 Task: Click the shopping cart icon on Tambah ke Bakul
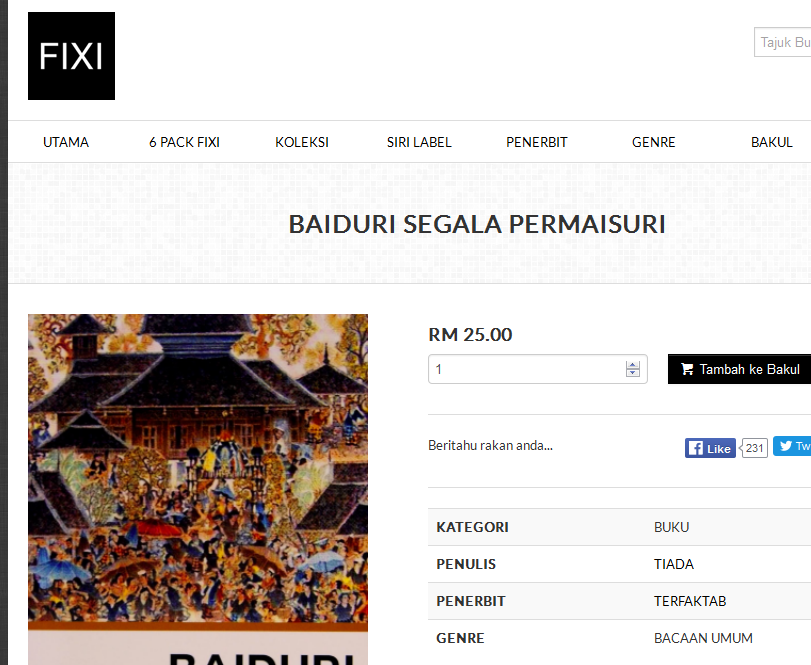tap(687, 369)
